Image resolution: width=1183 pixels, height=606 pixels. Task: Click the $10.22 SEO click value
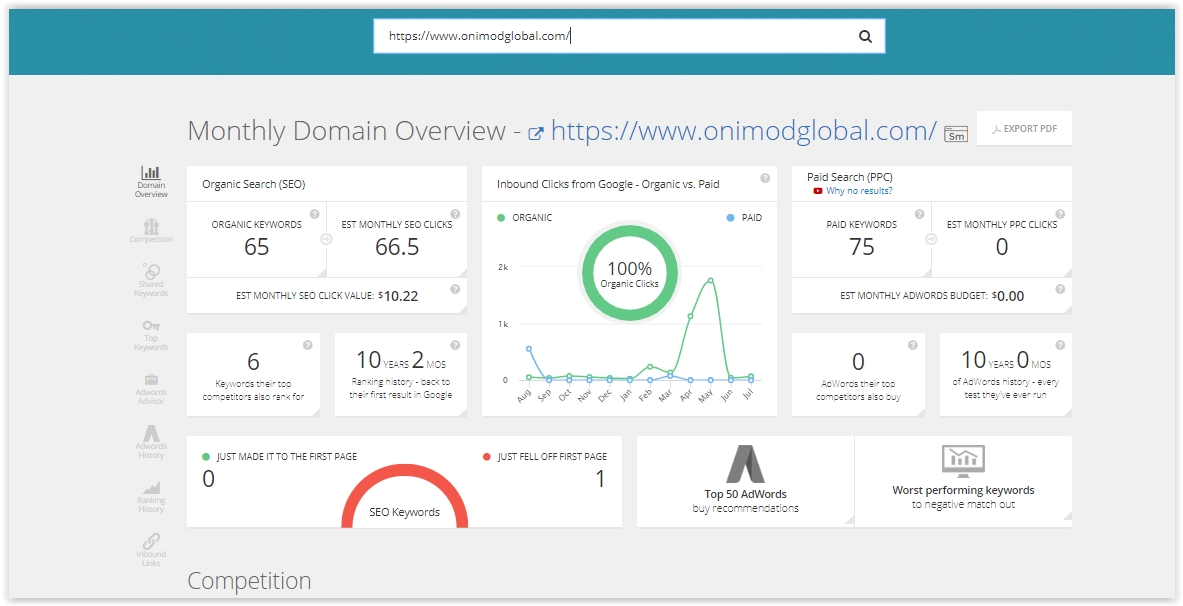(398, 296)
